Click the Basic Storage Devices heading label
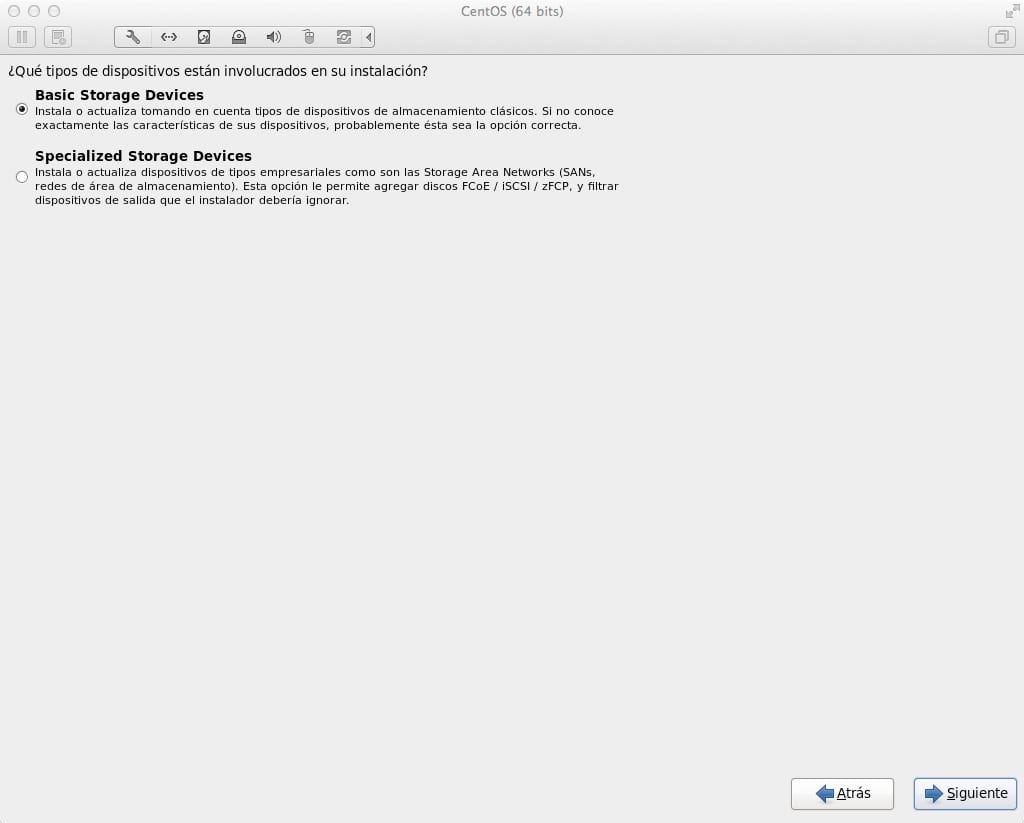 point(119,95)
